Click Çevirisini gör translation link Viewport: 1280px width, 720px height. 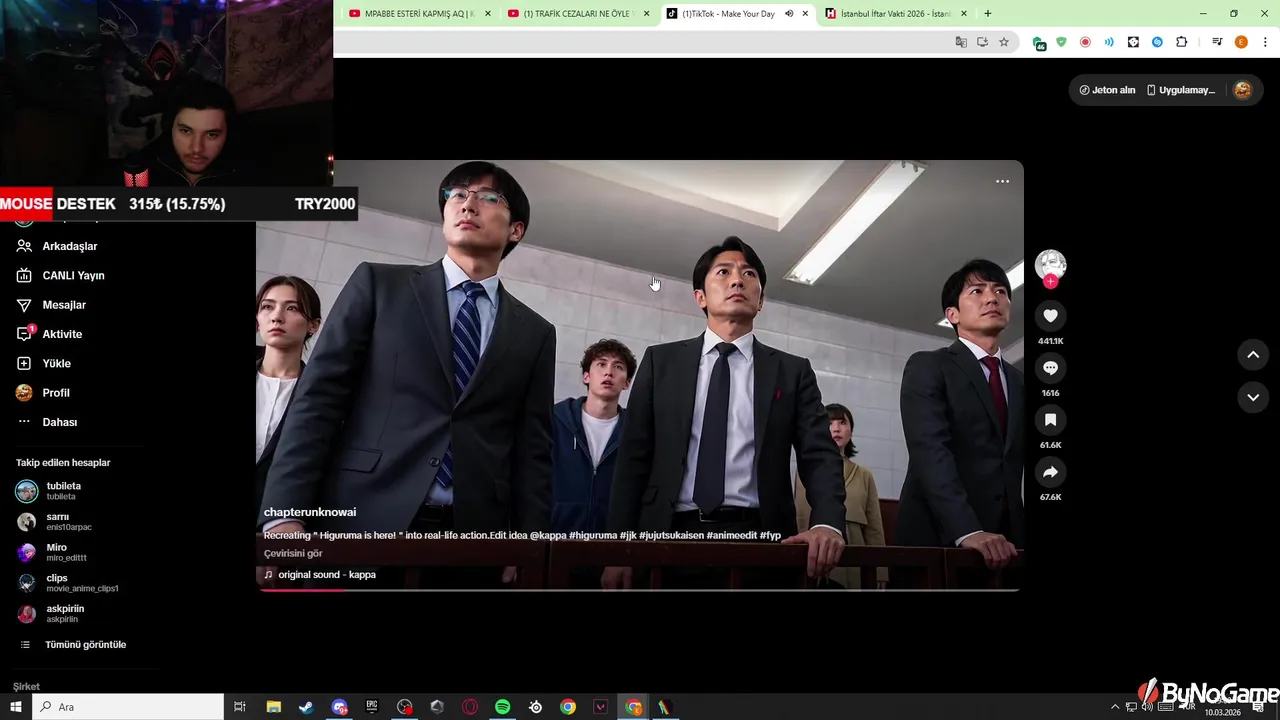[x=293, y=553]
